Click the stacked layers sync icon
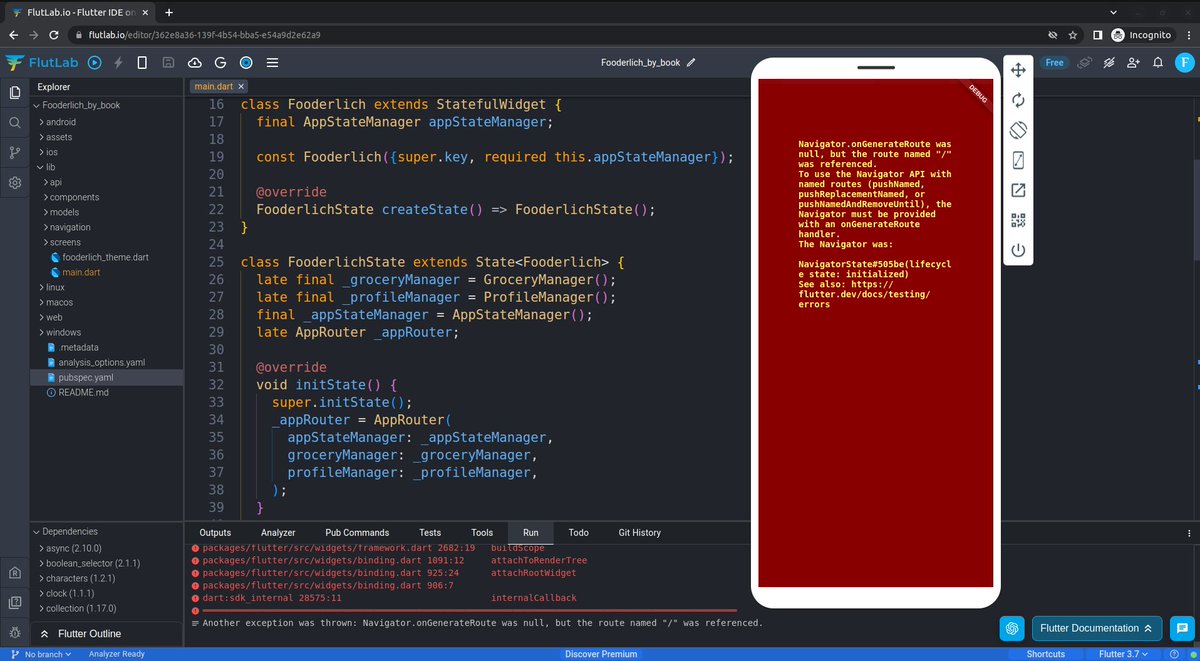 [x=1084, y=62]
